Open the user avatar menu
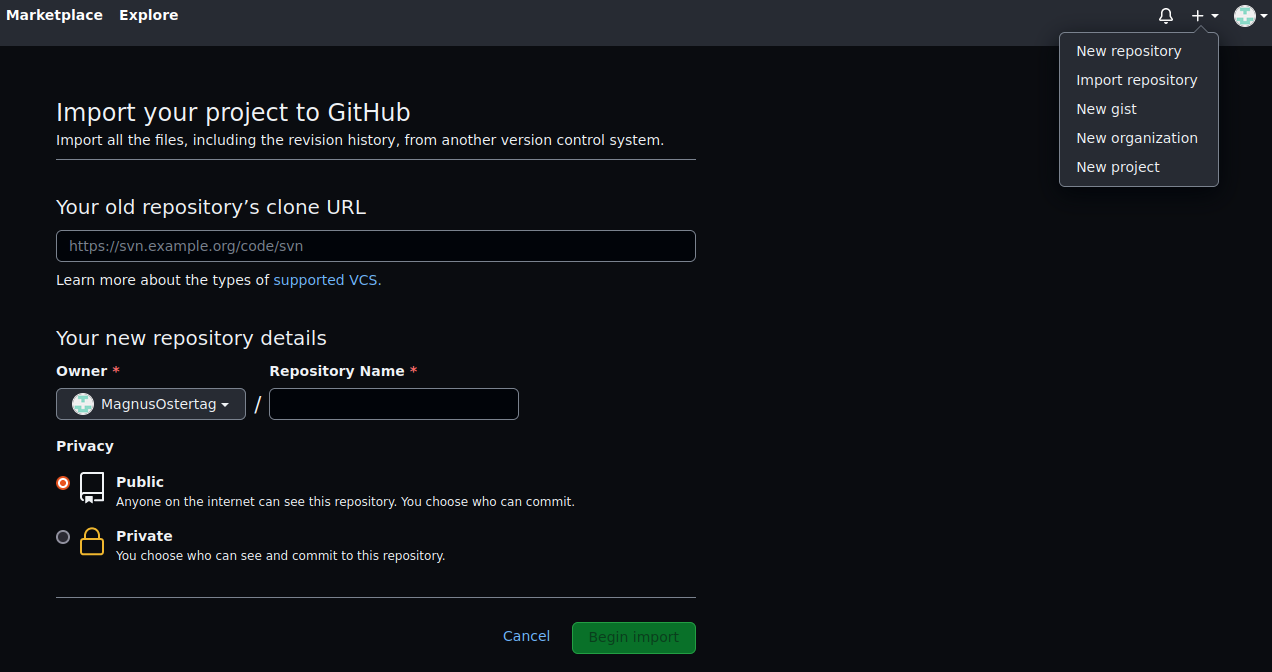This screenshot has width=1272, height=672. click(1243, 16)
